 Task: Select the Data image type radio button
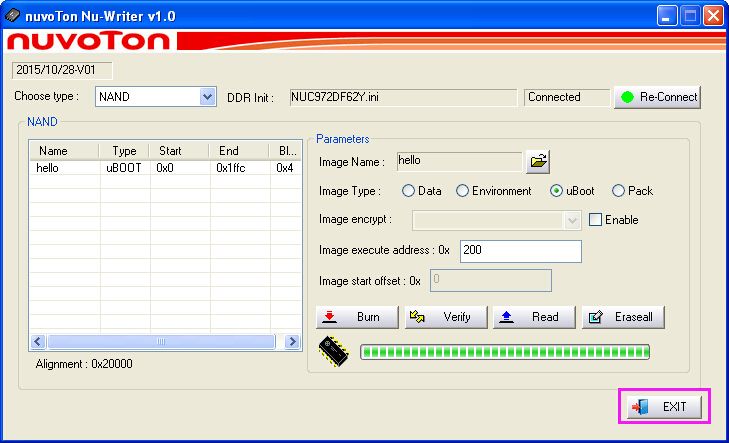point(409,191)
